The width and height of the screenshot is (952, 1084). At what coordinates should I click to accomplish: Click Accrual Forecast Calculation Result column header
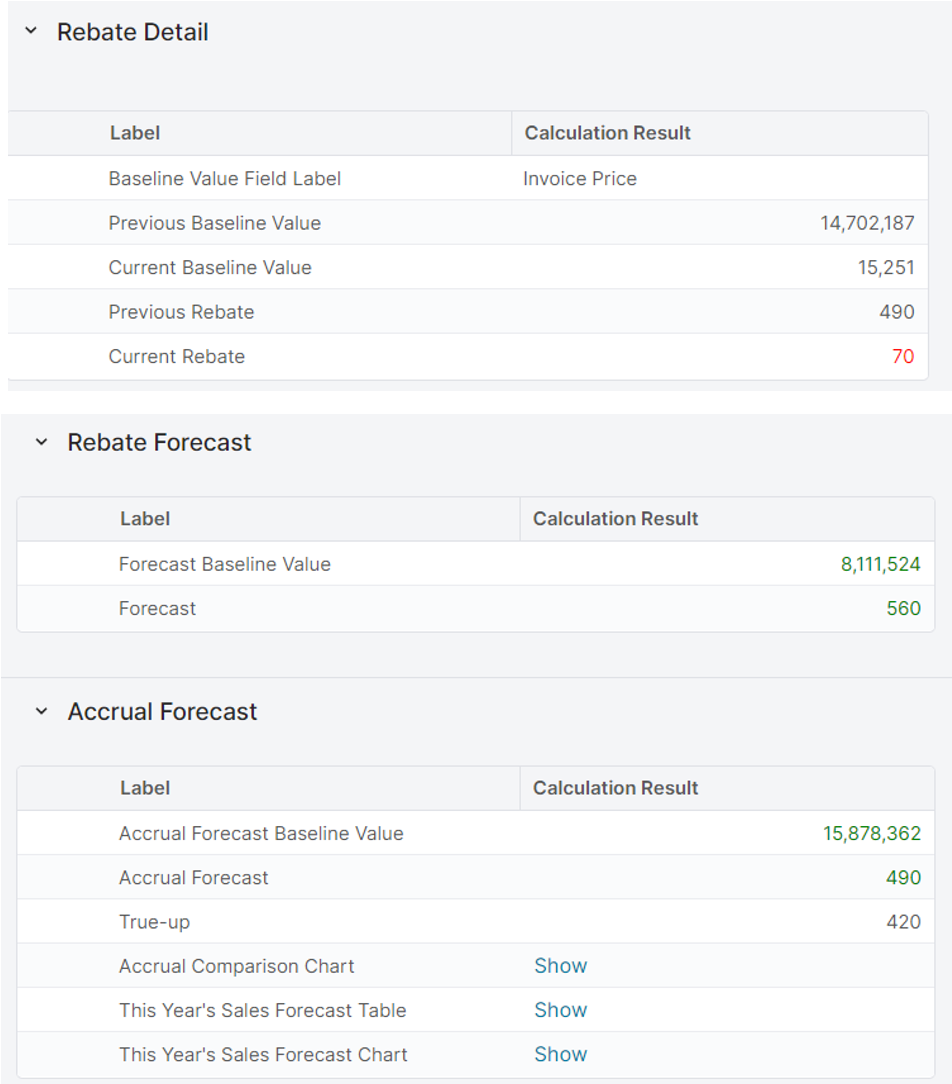[x=615, y=788]
